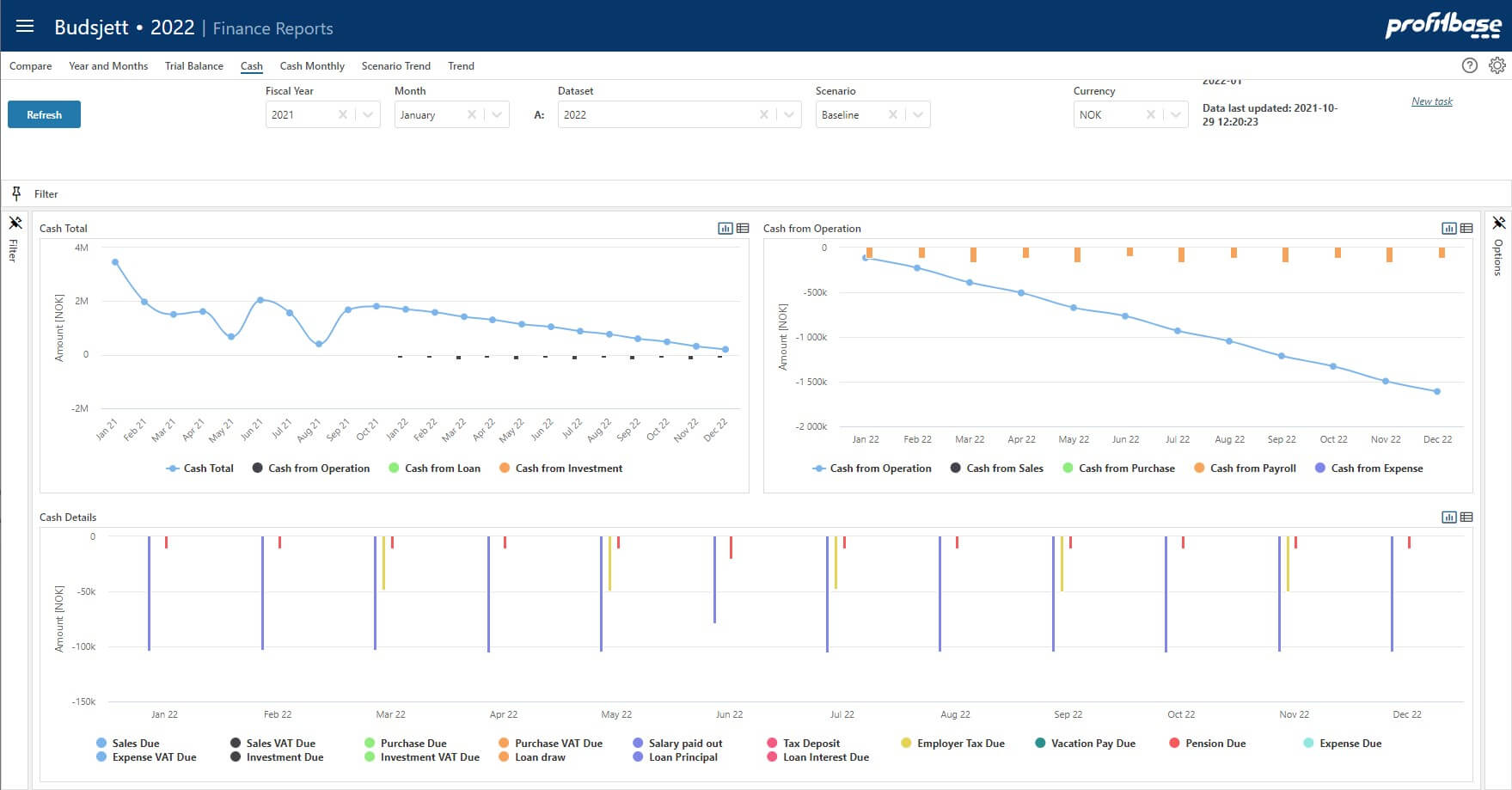Clear the Currency NOK selection
This screenshot has width=1512, height=790.
tap(1151, 114)
